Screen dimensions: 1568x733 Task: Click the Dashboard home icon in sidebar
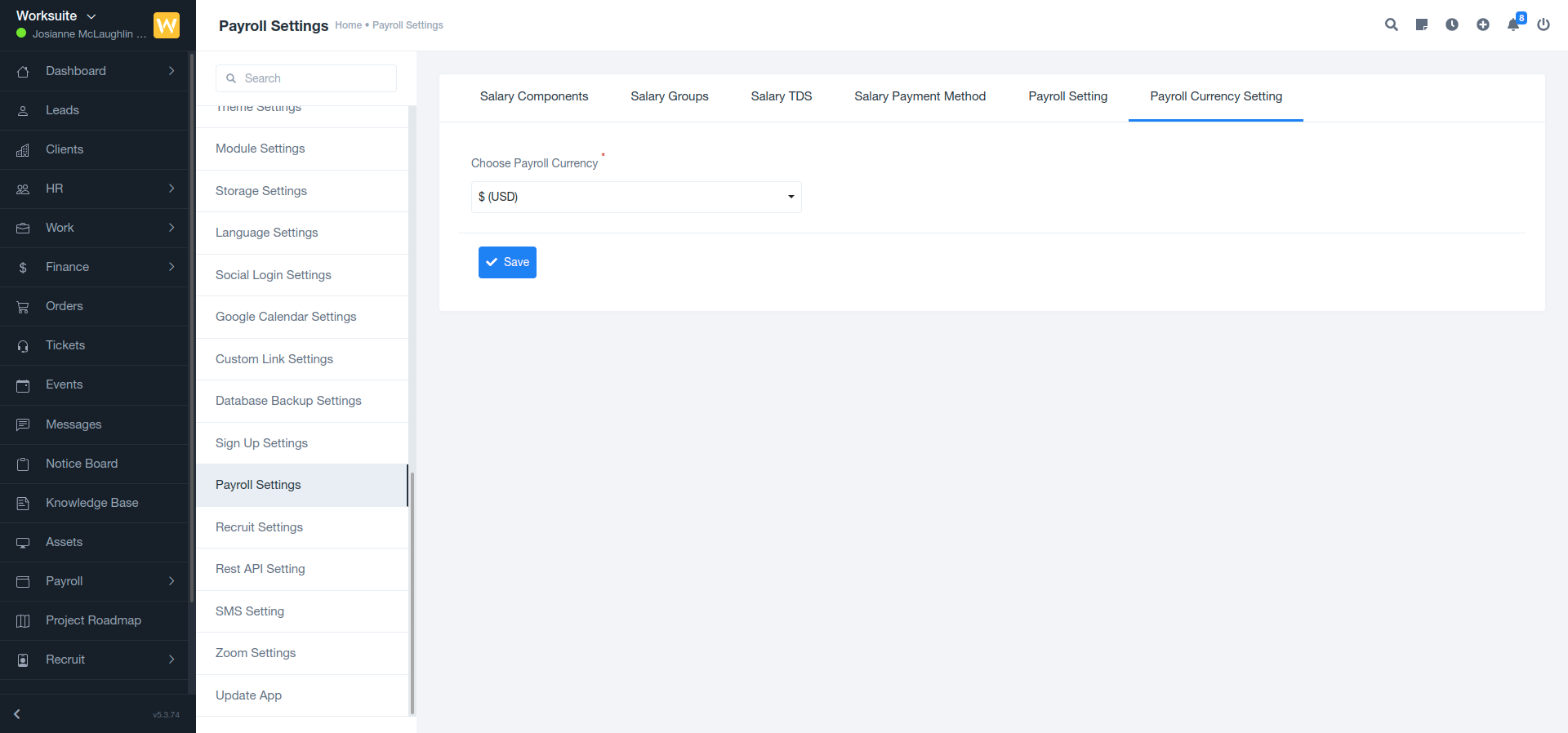click(x=23, y=71)
